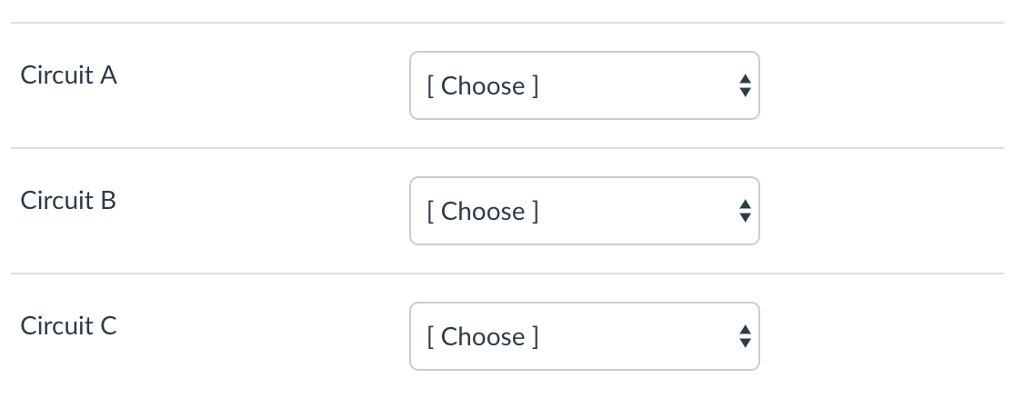Click the [ Choose ] placeholder beside Circuit A
Viewport: 1024px width, 418px height.
[x=482, y=86]
